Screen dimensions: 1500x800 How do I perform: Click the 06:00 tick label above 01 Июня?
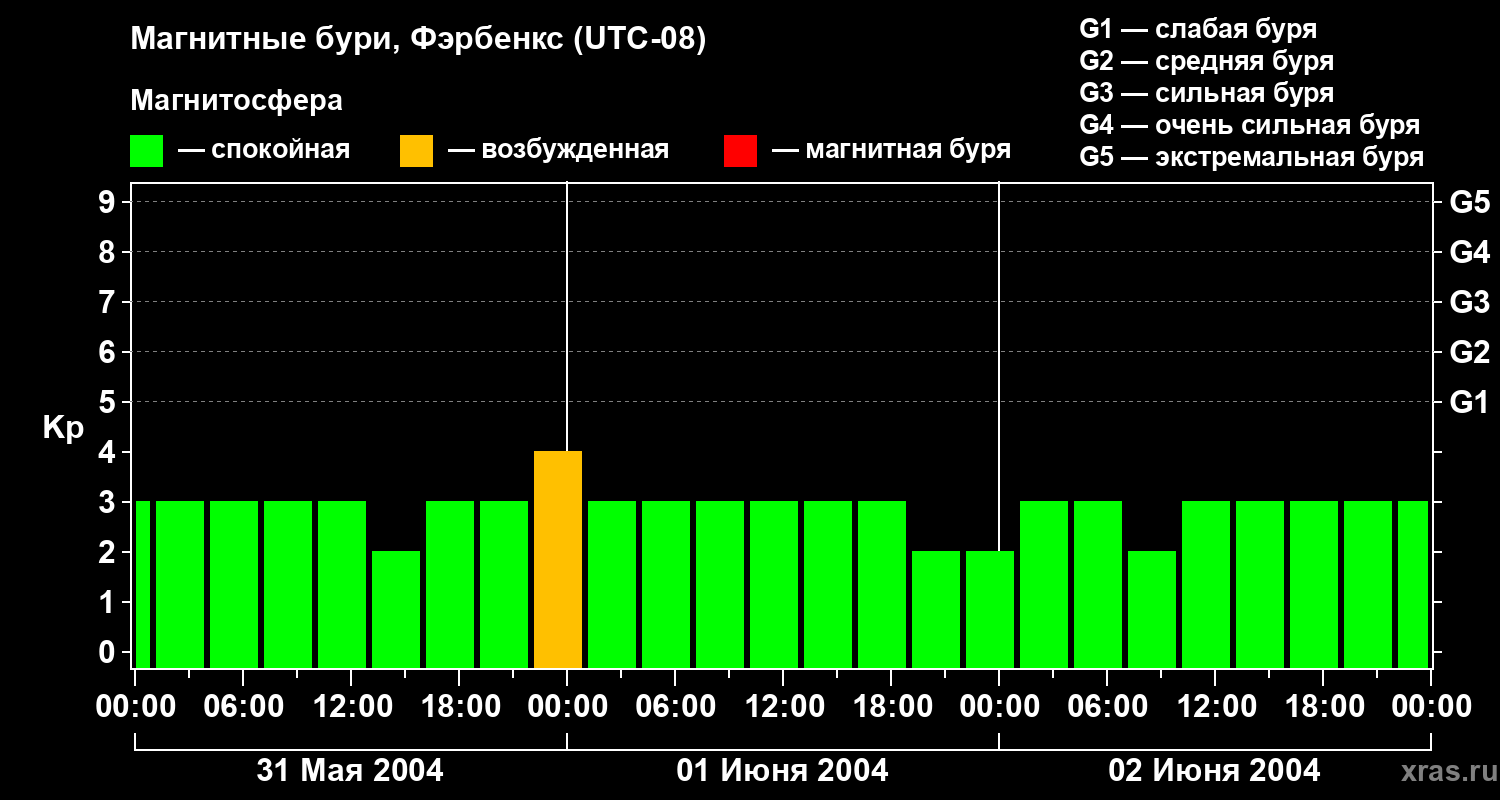(675, 707)
